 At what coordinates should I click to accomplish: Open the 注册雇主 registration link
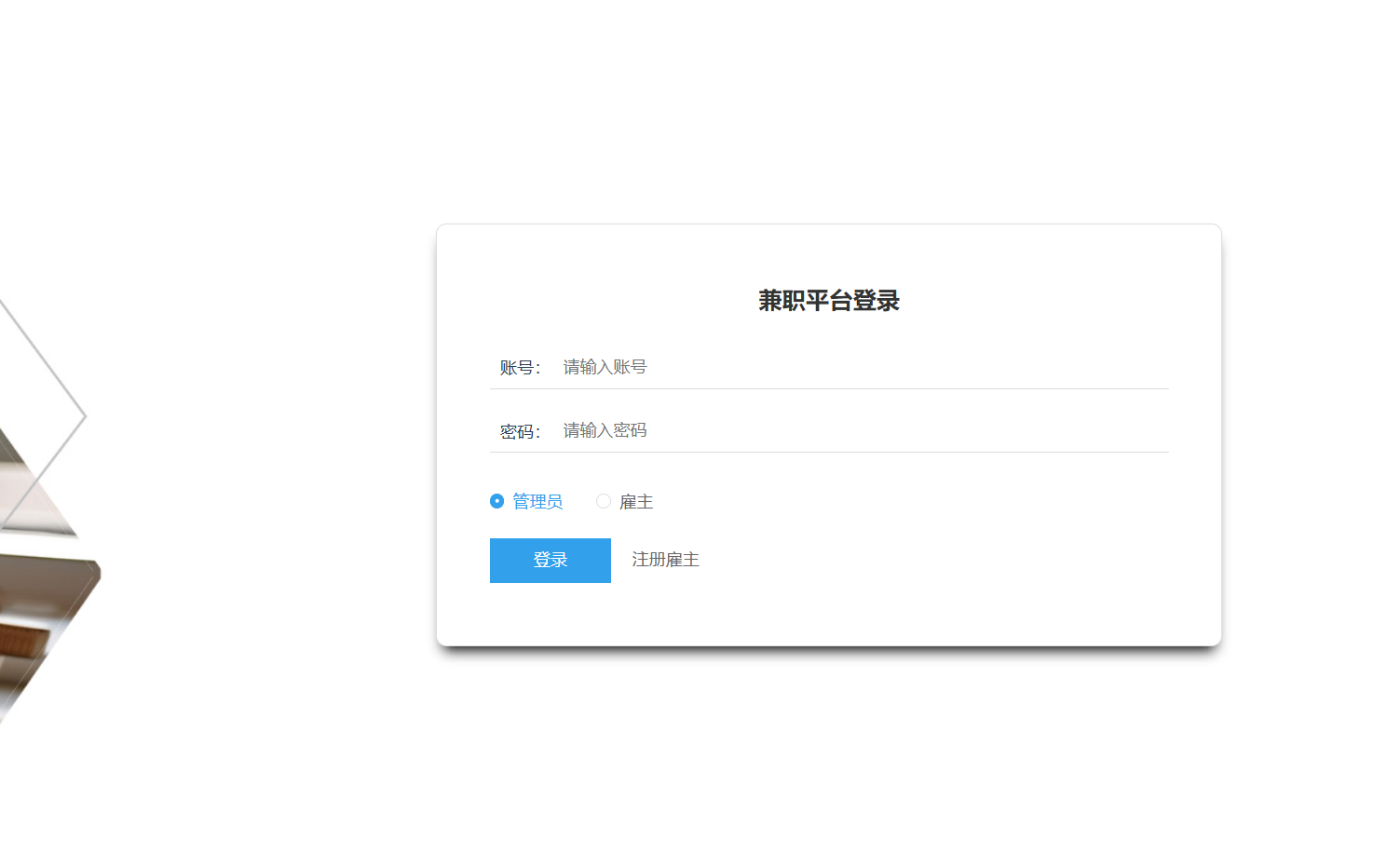(665, 560)
